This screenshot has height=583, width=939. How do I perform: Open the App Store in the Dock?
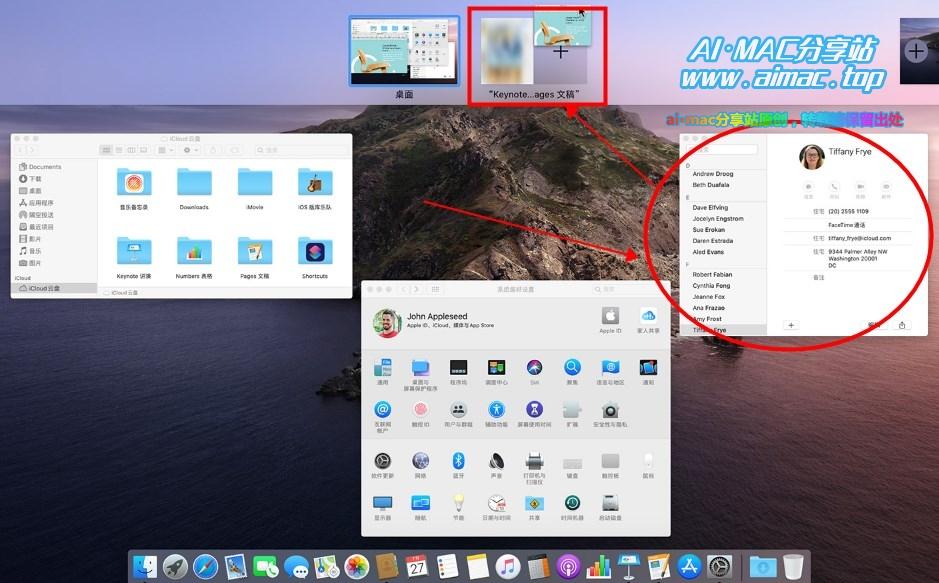(689, 566)
